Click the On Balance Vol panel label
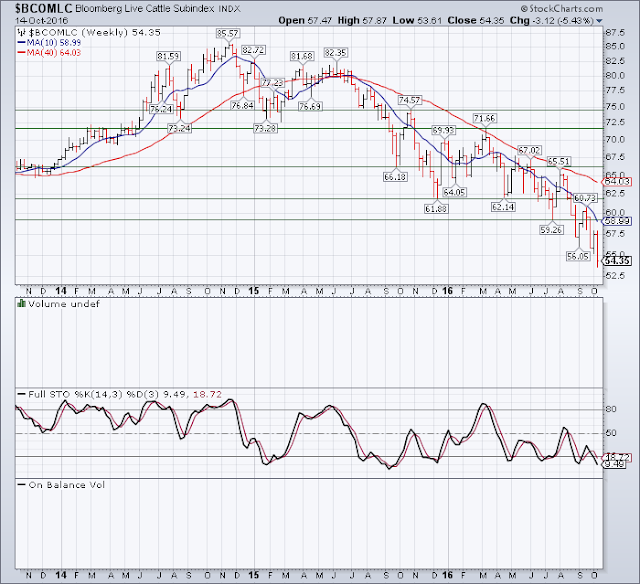The width and height of the screenshot is (640, 584). (x=67, y=485)
